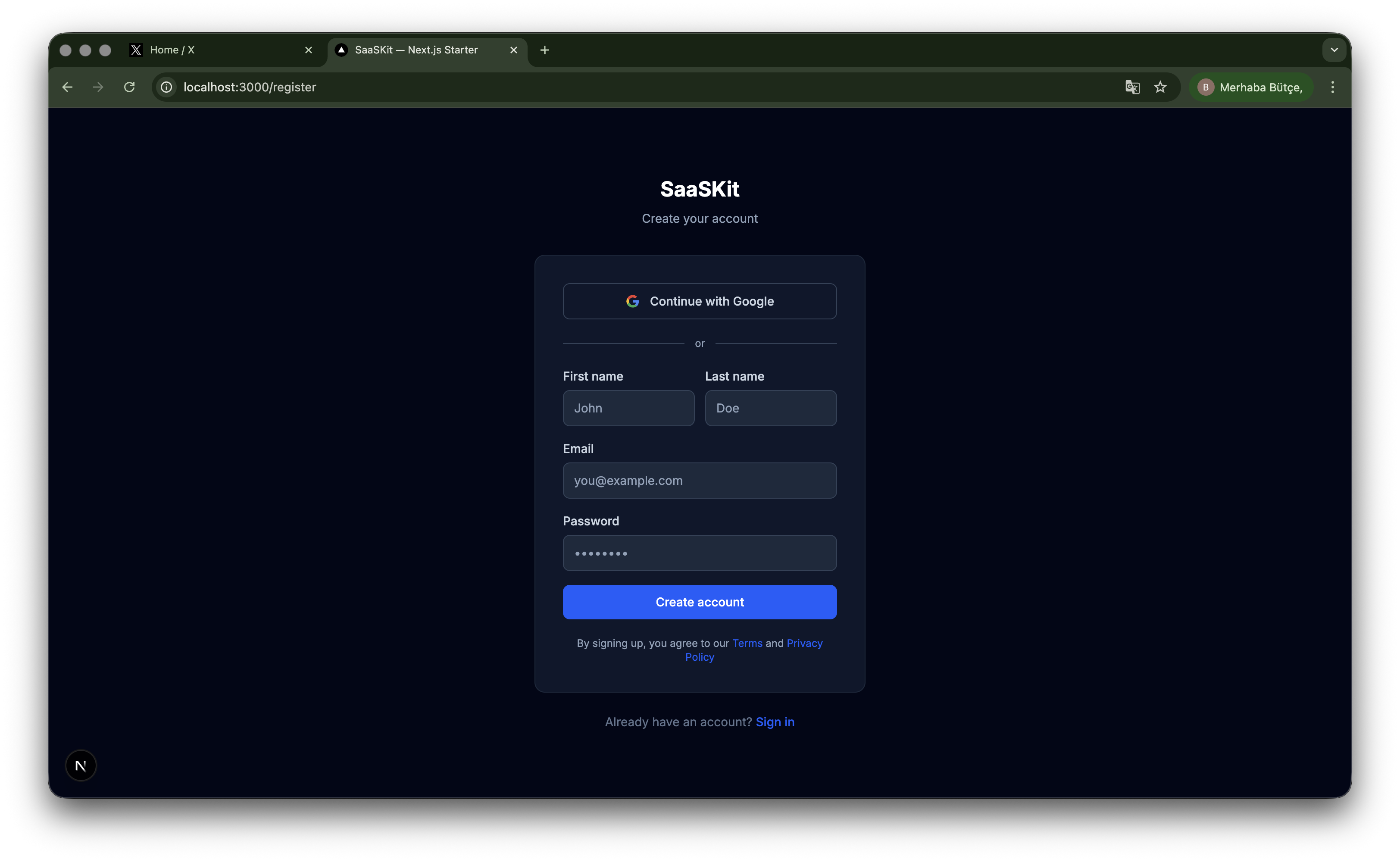
Task: Open the Google Translate page icon
Action: click(1132, 87)
